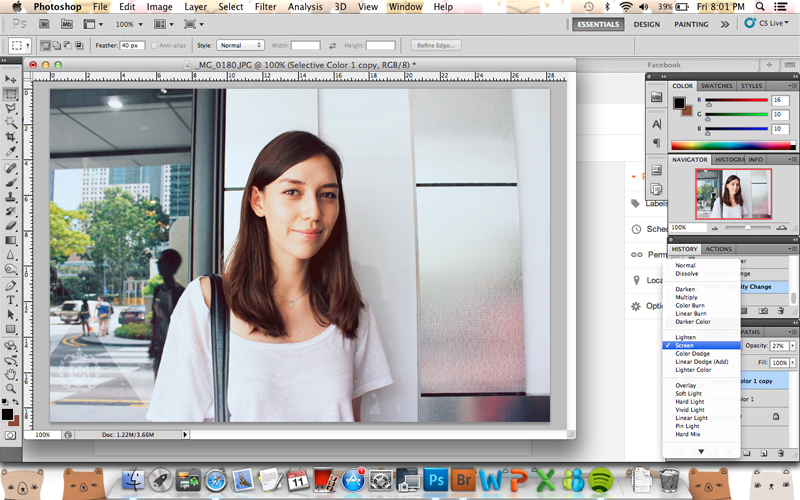This screenshot has height=500, width=800.
Task: Click the foreground color swatch in toolbox
Action: coord(7,414)
